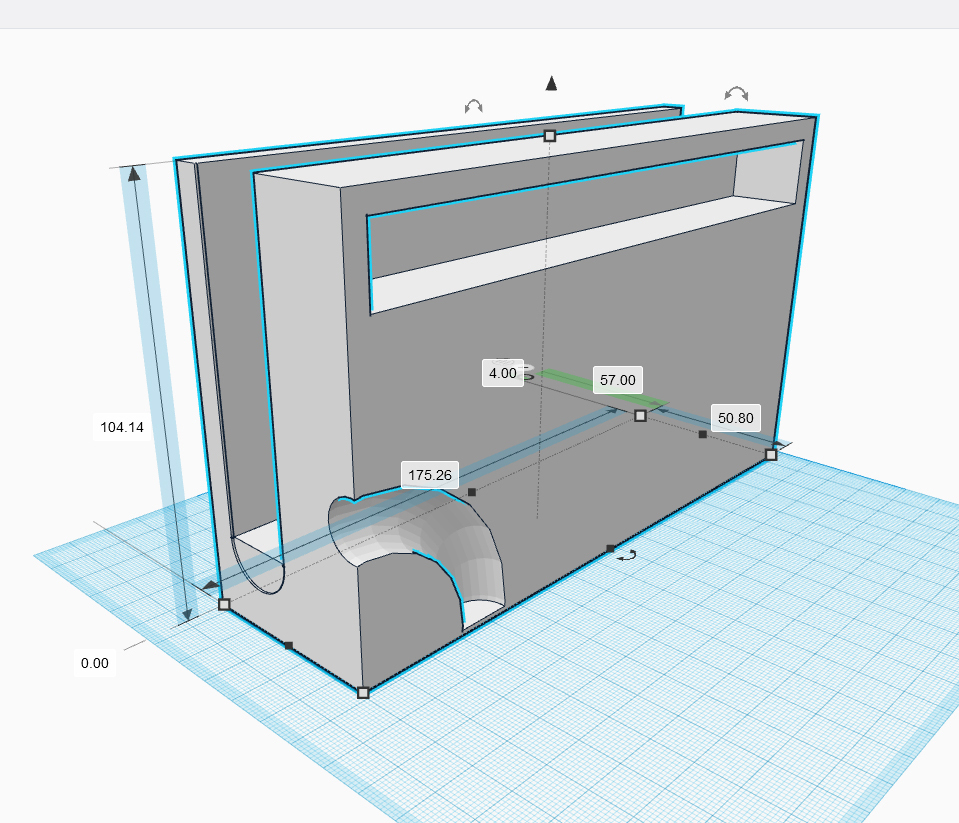Edit the 104.14 height dimension value
The width and height of the screenshot is (959, 823).
point(122,427)
